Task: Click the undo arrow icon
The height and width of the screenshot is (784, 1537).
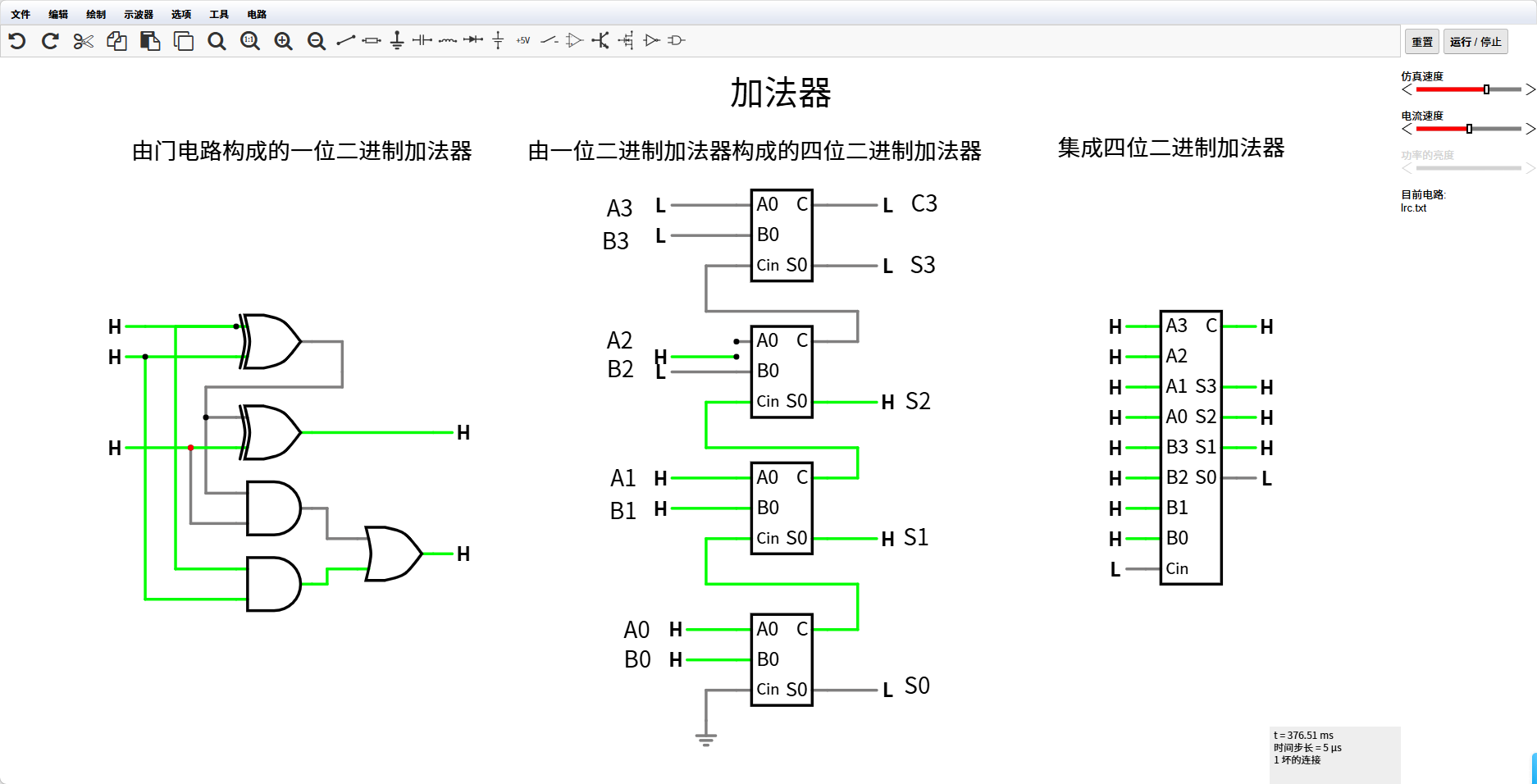Action: click(x=17, y=41)
